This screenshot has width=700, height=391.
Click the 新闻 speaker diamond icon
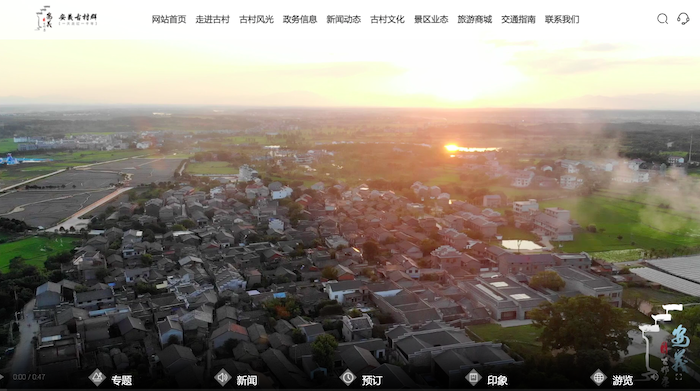(222, 378)
